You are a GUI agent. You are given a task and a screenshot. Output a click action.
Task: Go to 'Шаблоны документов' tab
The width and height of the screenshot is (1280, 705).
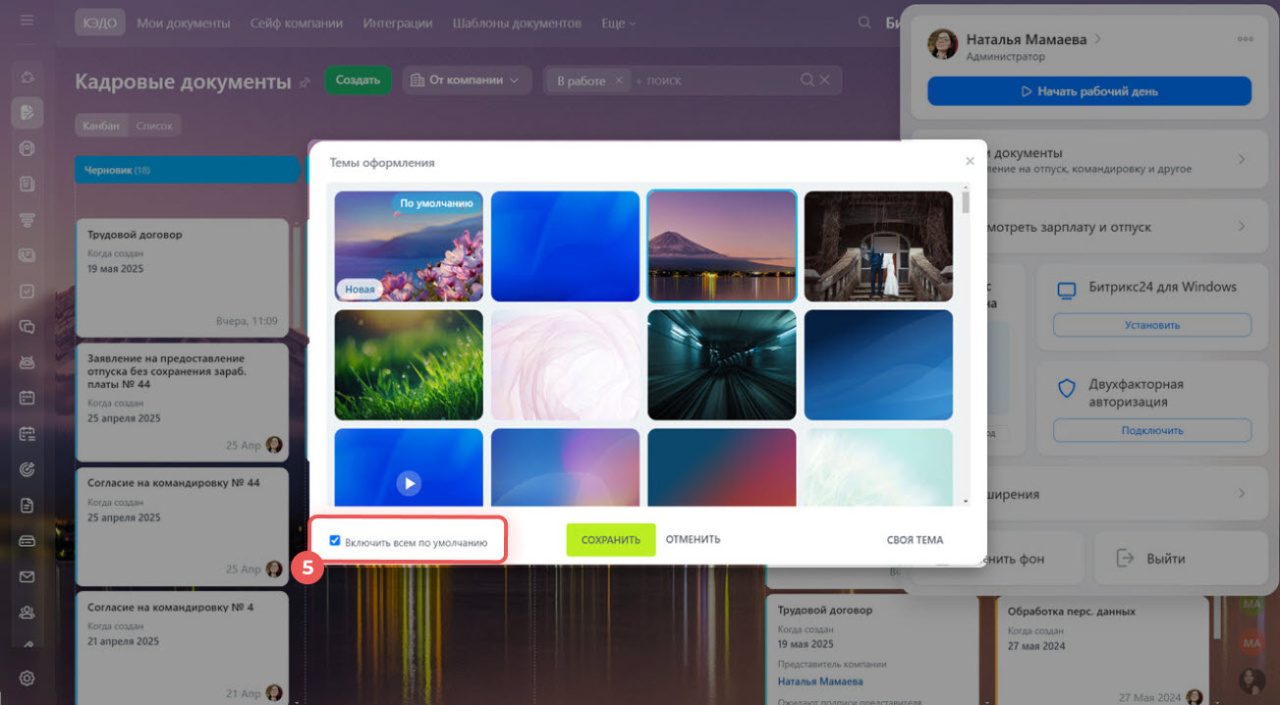tap(516, 23)
